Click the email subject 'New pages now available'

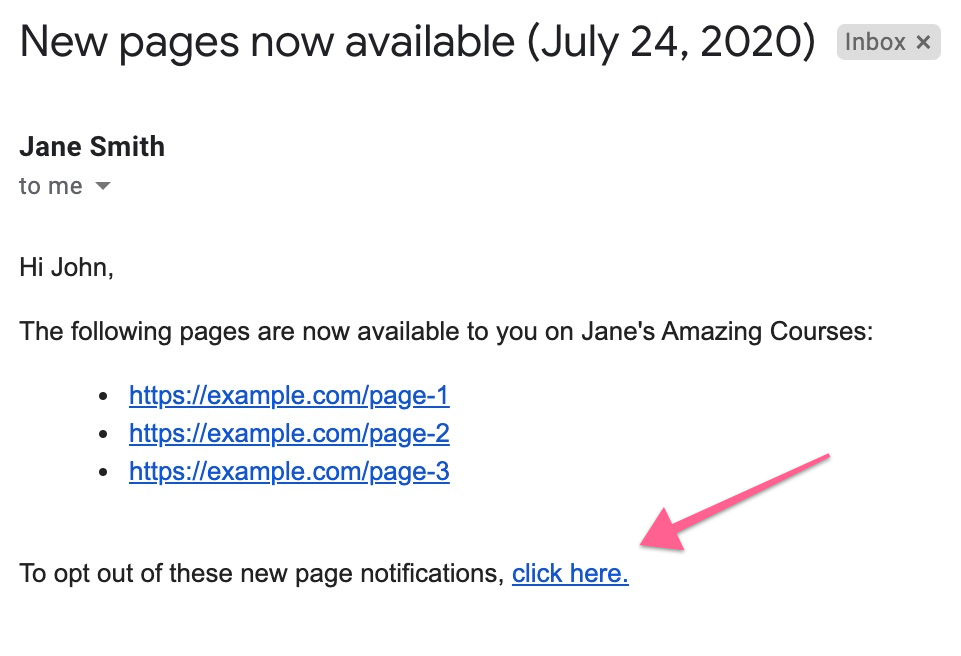tap(250, 42)
